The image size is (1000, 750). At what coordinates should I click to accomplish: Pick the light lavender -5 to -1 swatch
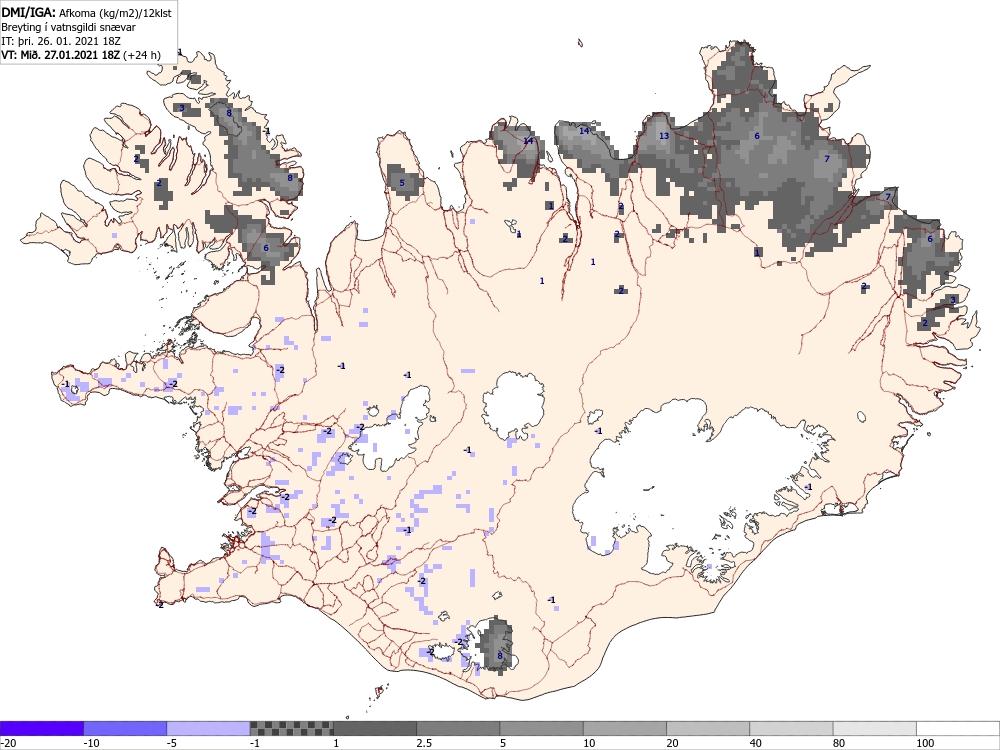point(209,728)
